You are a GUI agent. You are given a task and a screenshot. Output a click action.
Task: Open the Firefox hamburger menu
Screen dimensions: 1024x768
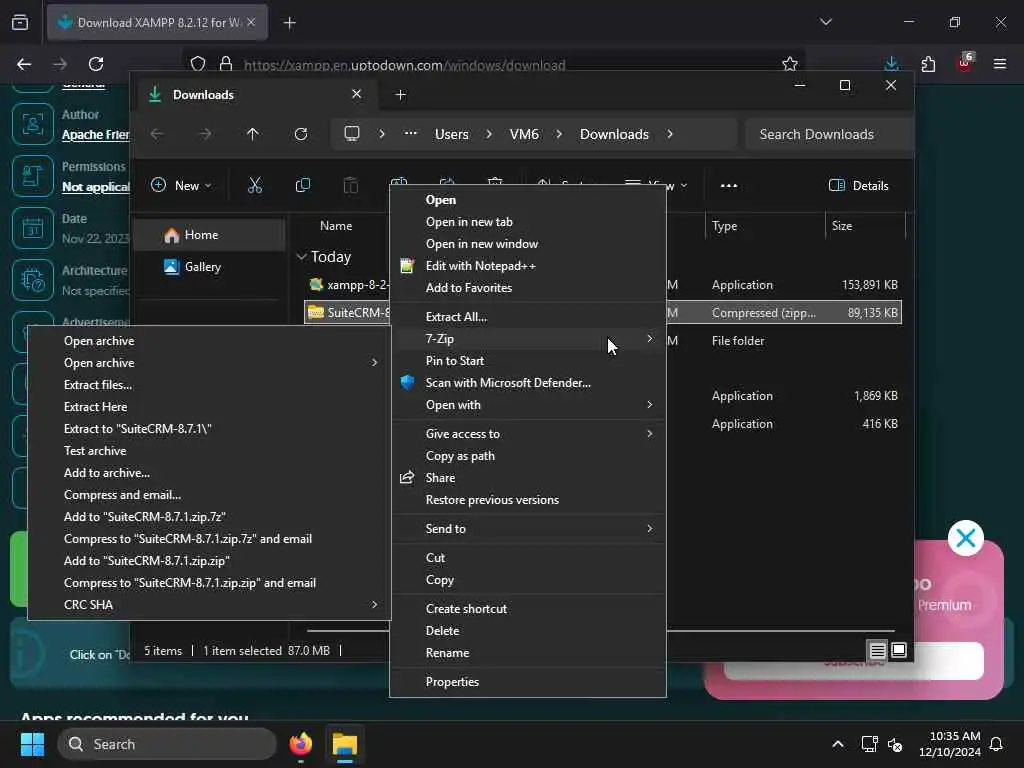point(1000,64)
